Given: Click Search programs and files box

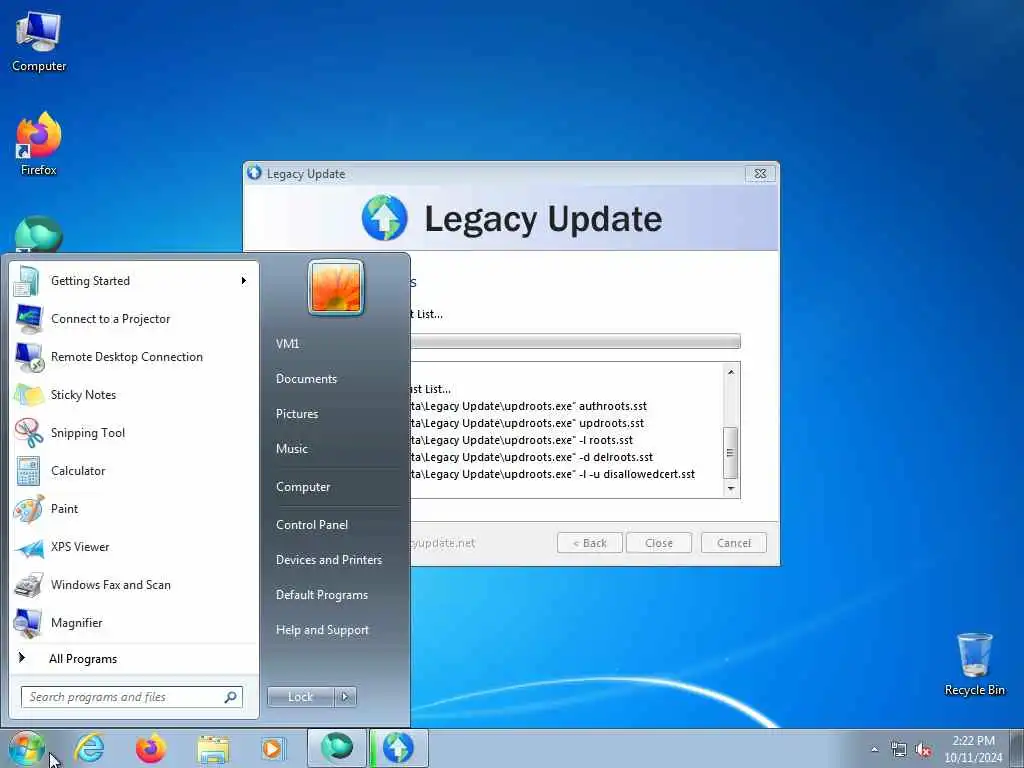Looking at the screenshot, I should (131, 697).
